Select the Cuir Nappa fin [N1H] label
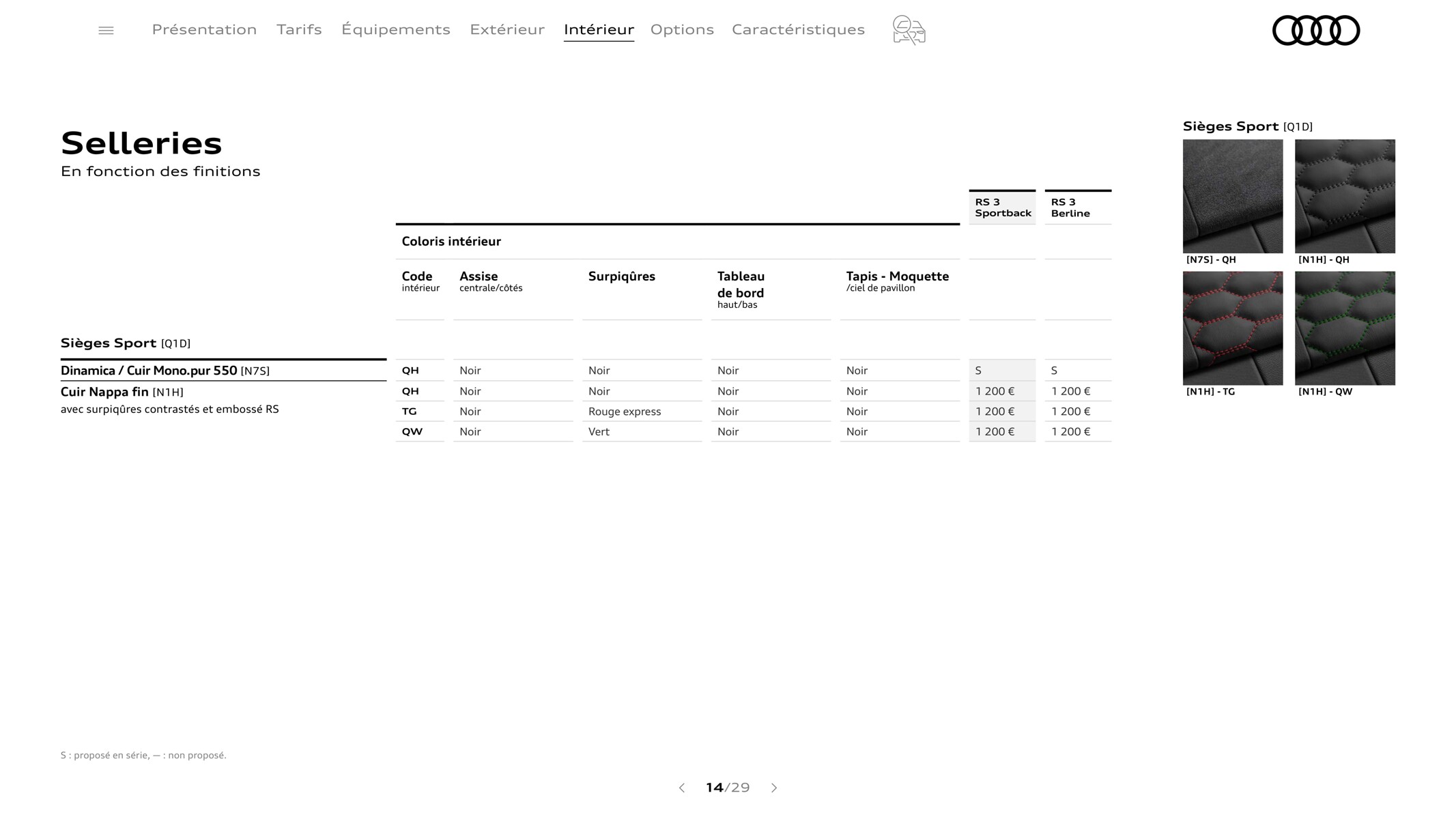 (x=122, y=392)
